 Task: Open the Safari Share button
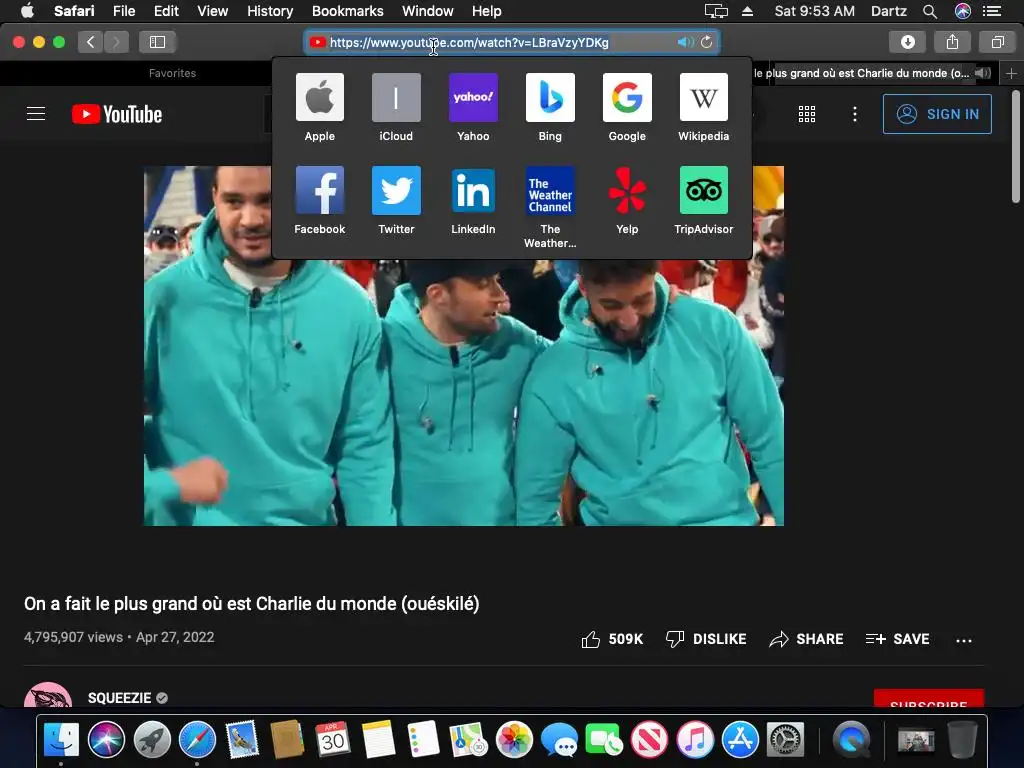(x=952, y=42)
